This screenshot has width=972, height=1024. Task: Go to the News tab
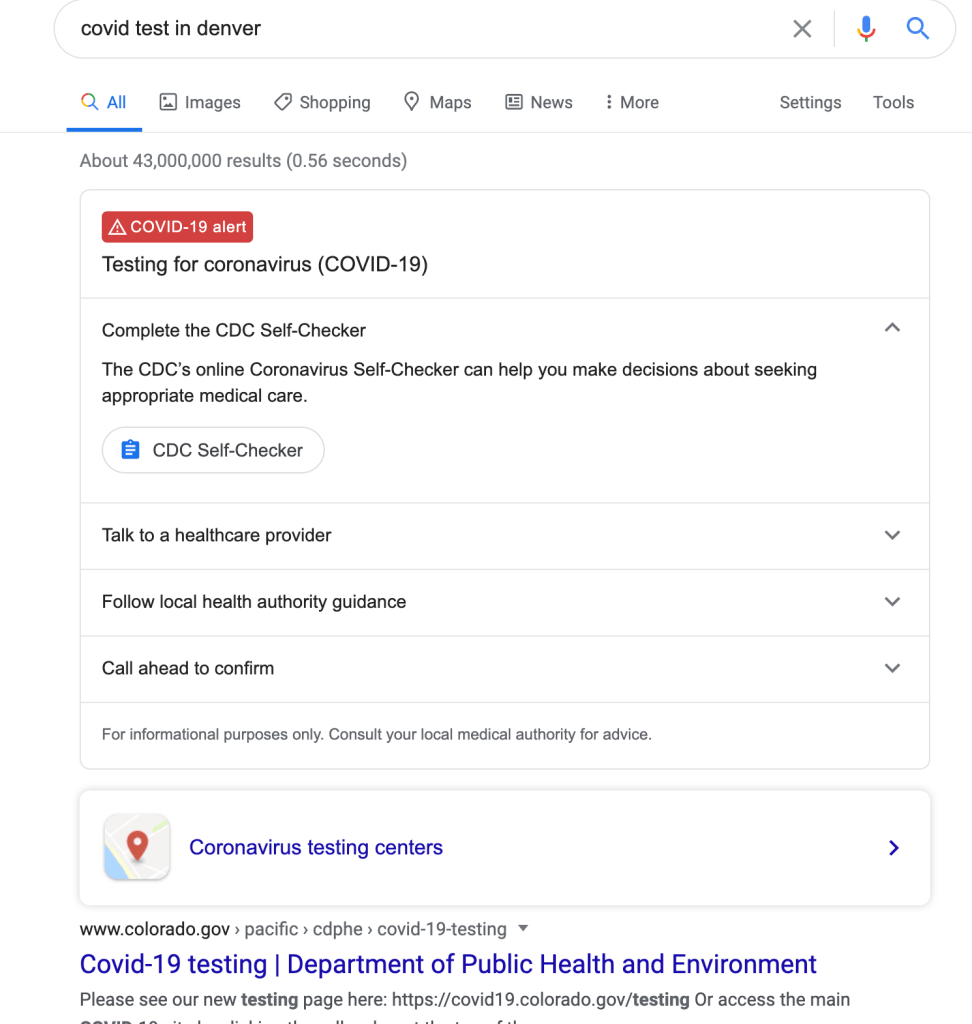(539, 102)
